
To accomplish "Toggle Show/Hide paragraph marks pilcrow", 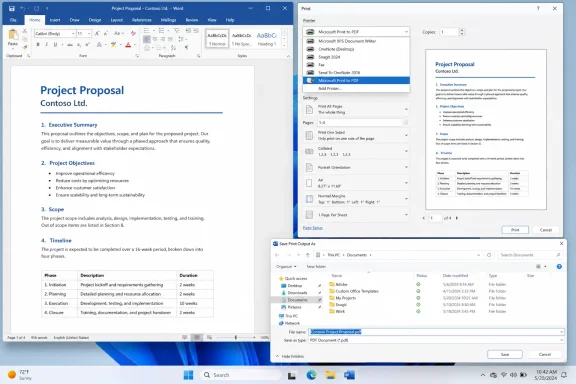I will [x=187, y=48].
